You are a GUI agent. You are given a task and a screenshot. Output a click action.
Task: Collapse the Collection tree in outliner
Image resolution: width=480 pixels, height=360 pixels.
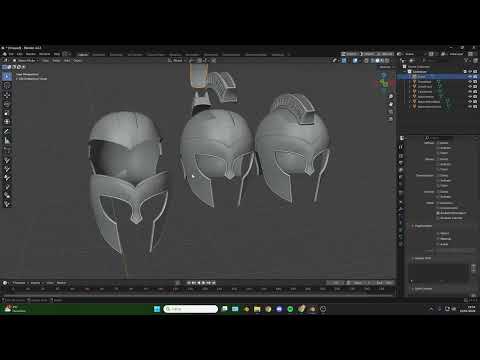point(405,71)
